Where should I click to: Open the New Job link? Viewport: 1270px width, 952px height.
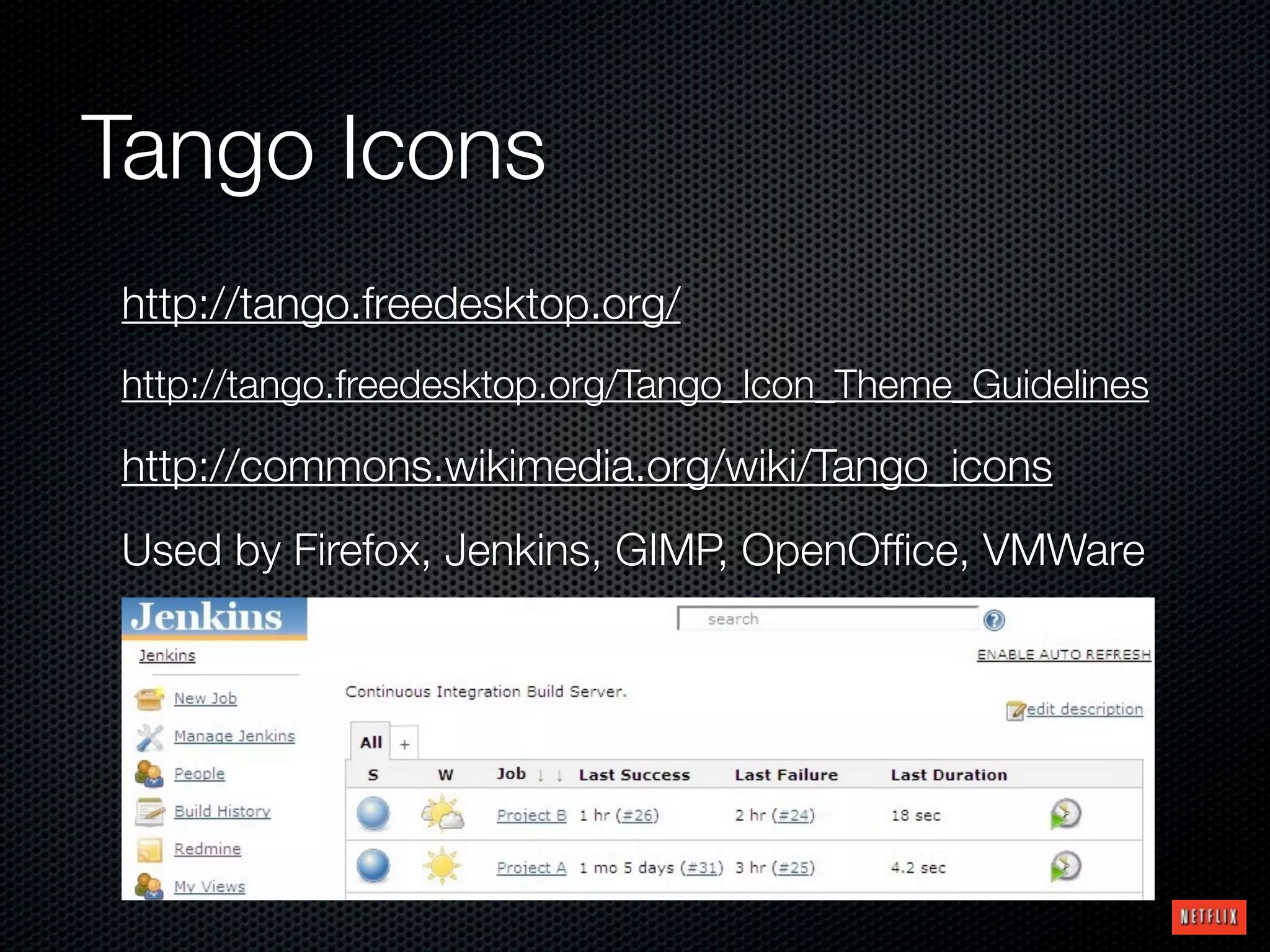point(205,699)
